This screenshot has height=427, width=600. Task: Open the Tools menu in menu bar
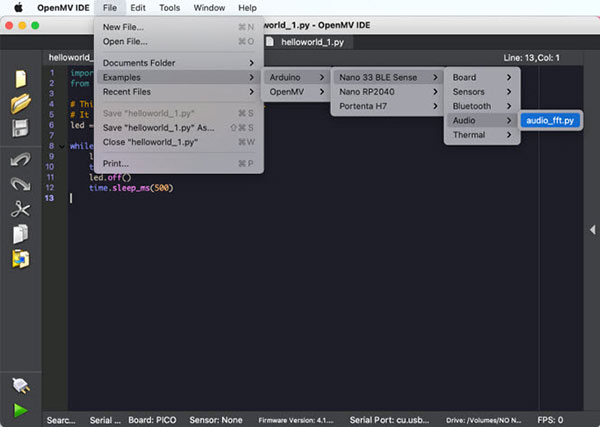tap(170, 8)
